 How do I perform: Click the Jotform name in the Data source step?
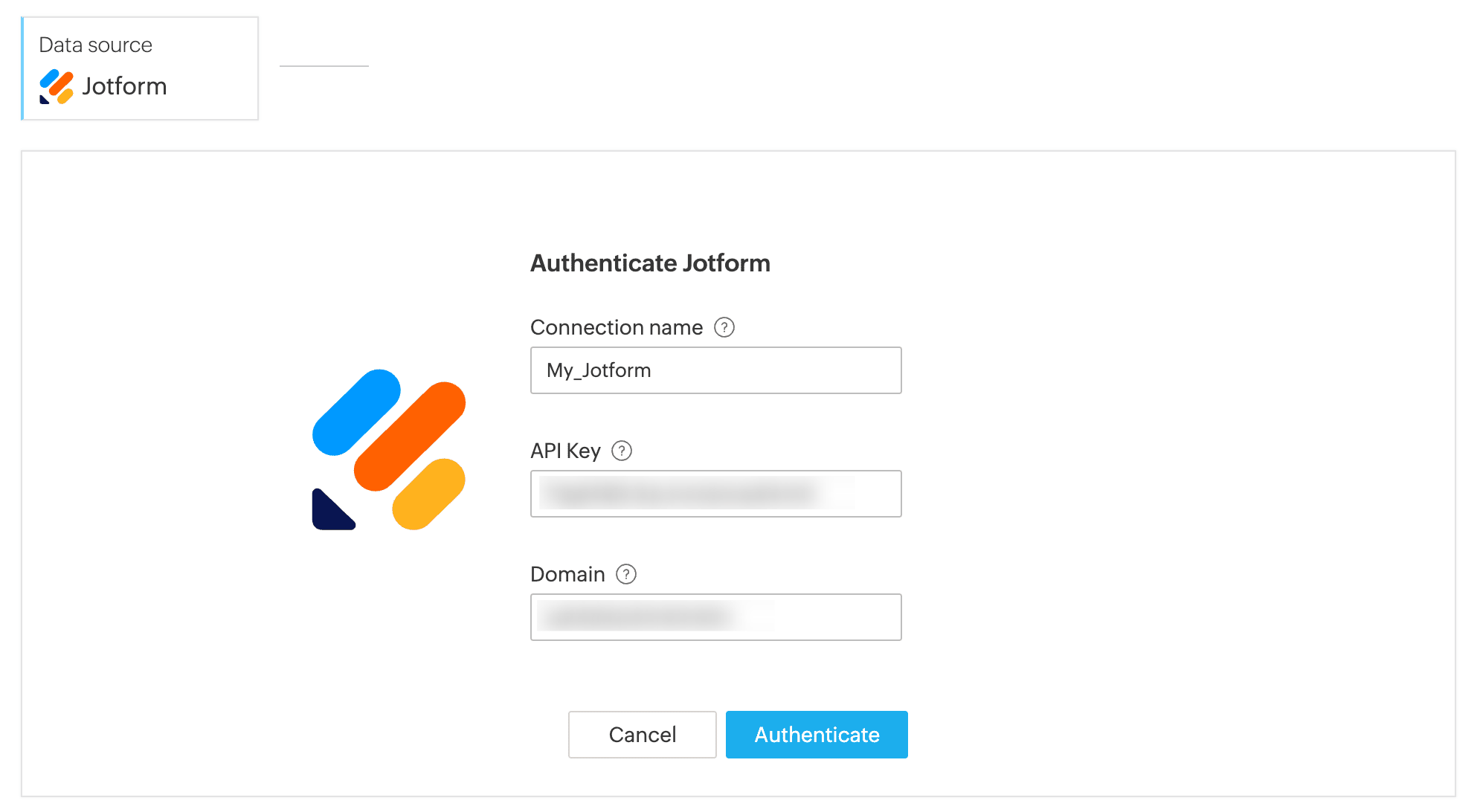[124, 86]
